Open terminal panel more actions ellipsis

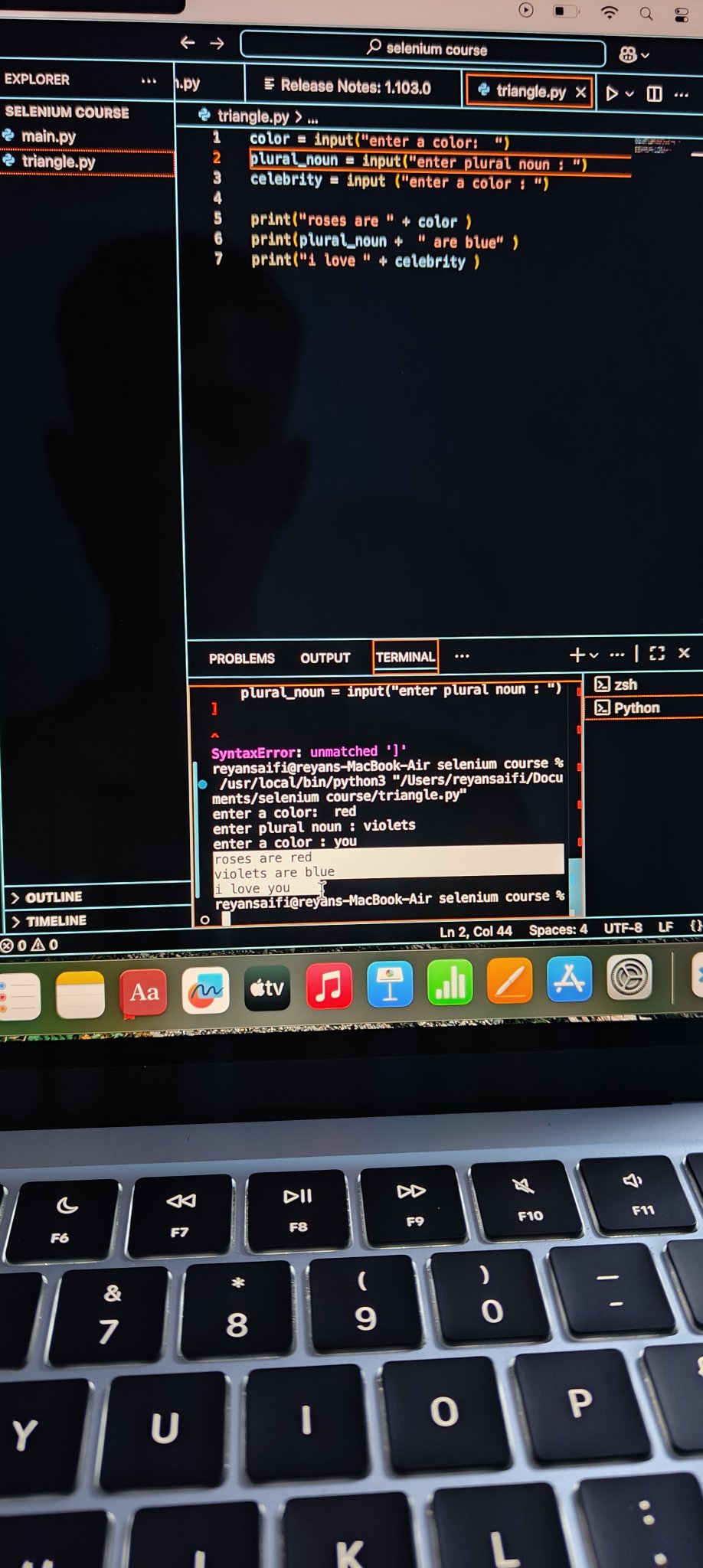tap(617, 655)
